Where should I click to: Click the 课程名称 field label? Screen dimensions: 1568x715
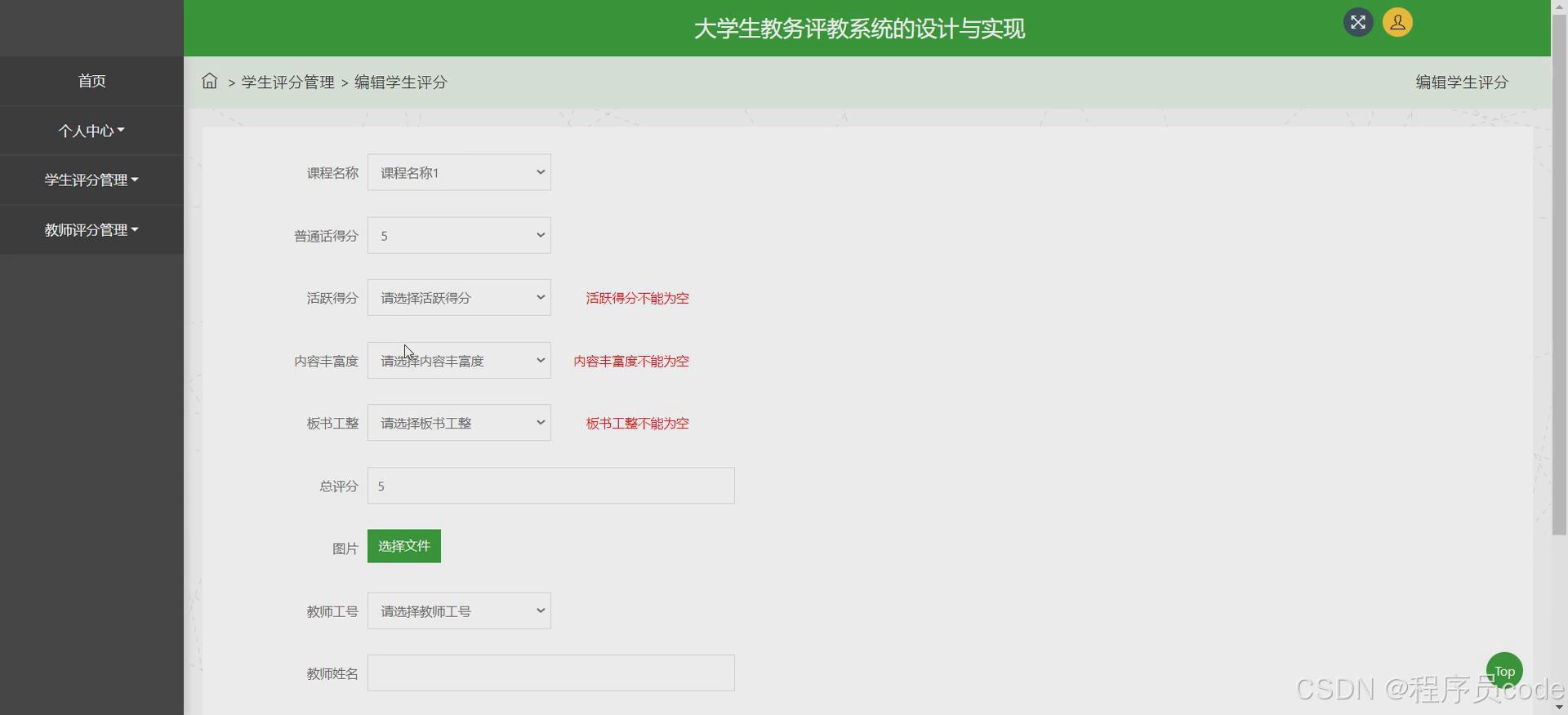click(332, 173)
